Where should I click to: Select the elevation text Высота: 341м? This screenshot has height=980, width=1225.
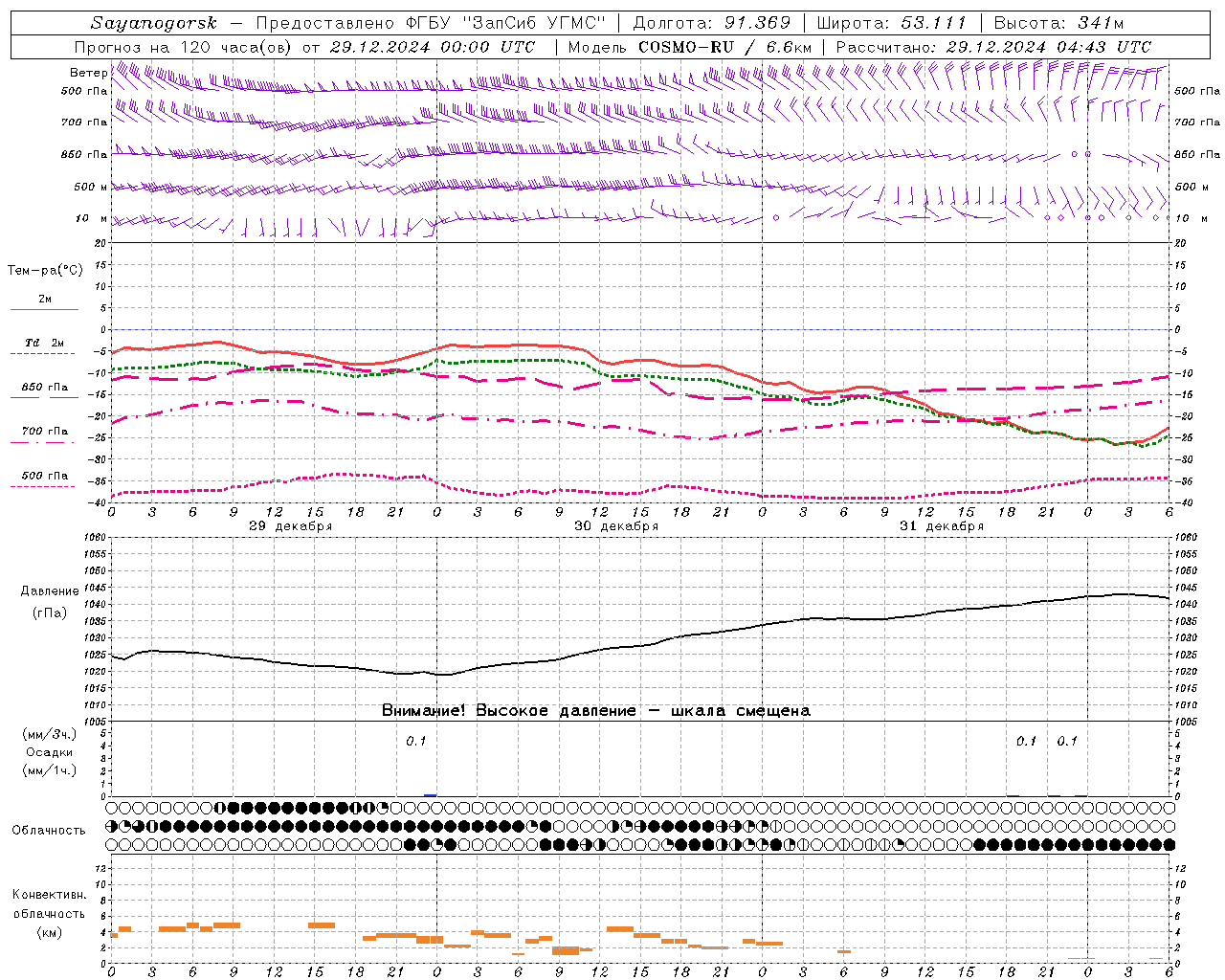(x=1058, y=23)
